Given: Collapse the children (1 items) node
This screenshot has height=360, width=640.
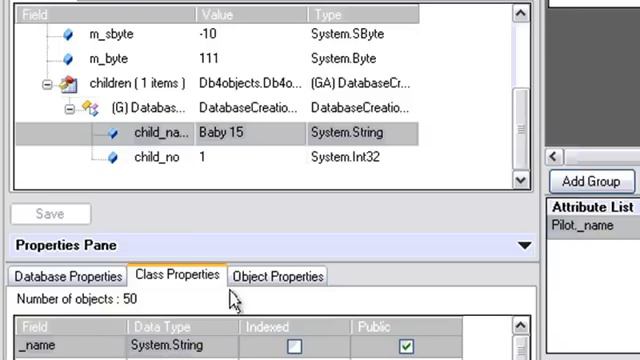Looking at the screenshot, I should click(x=47, y=84).
